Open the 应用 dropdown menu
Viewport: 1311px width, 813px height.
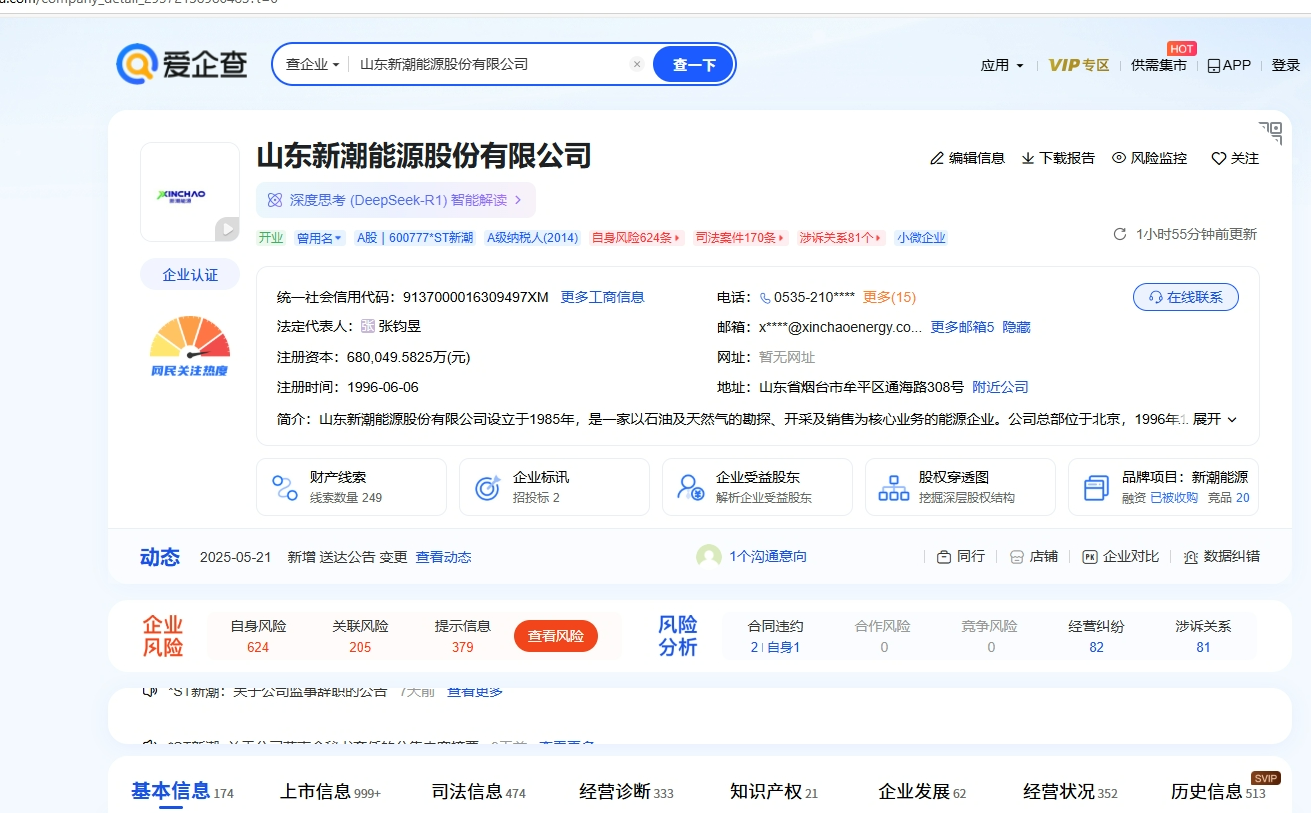[1002, 65]
